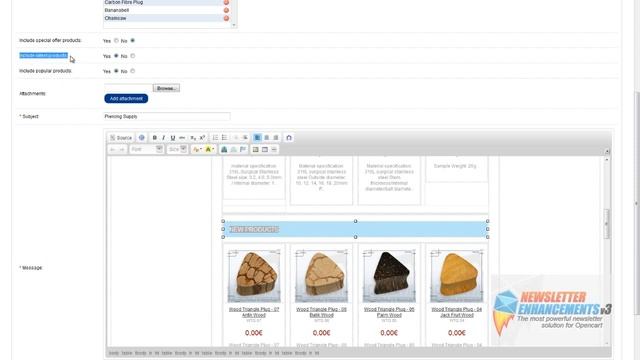
Task: Decrease the indent level
Action: point(236,138)
